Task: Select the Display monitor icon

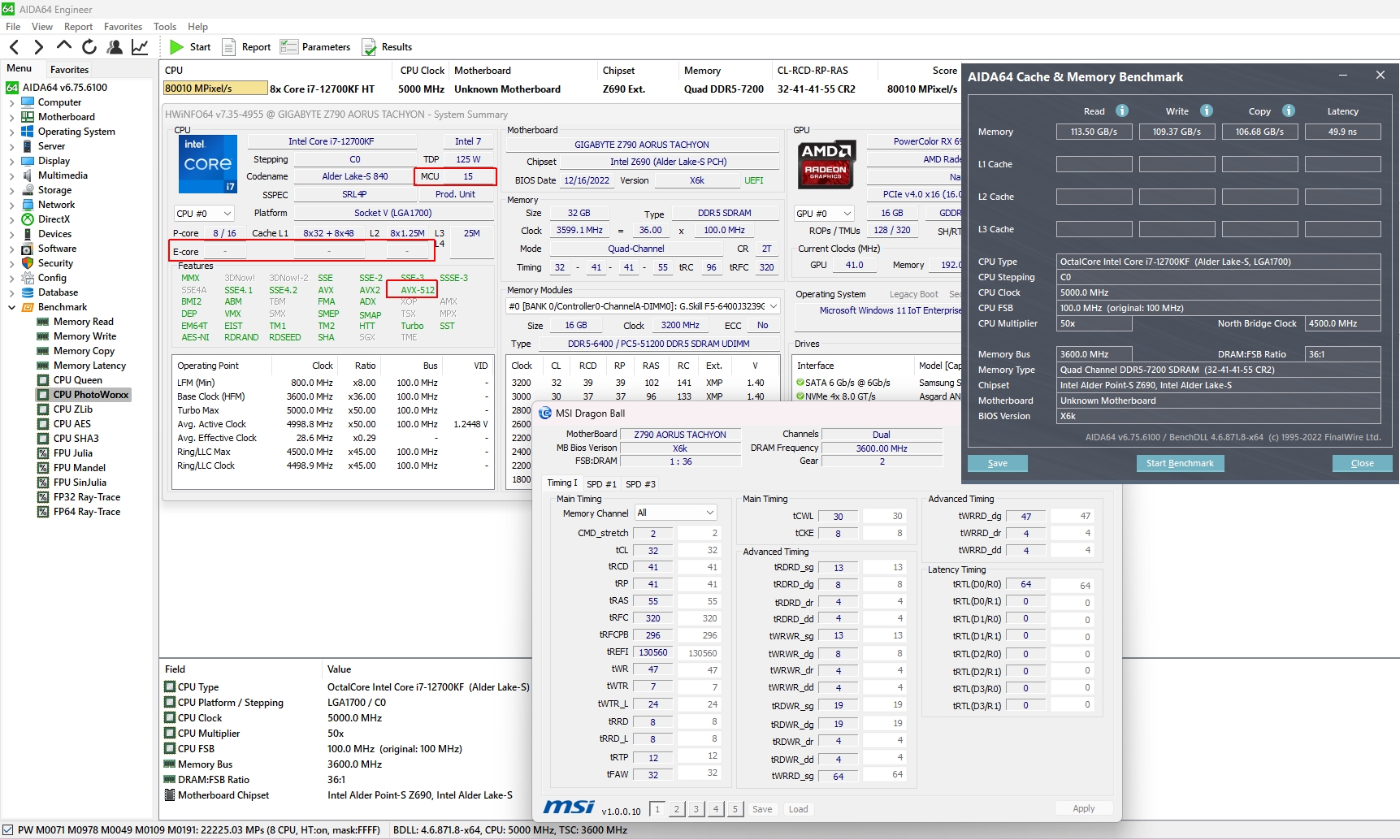Action: coord(28,161)
